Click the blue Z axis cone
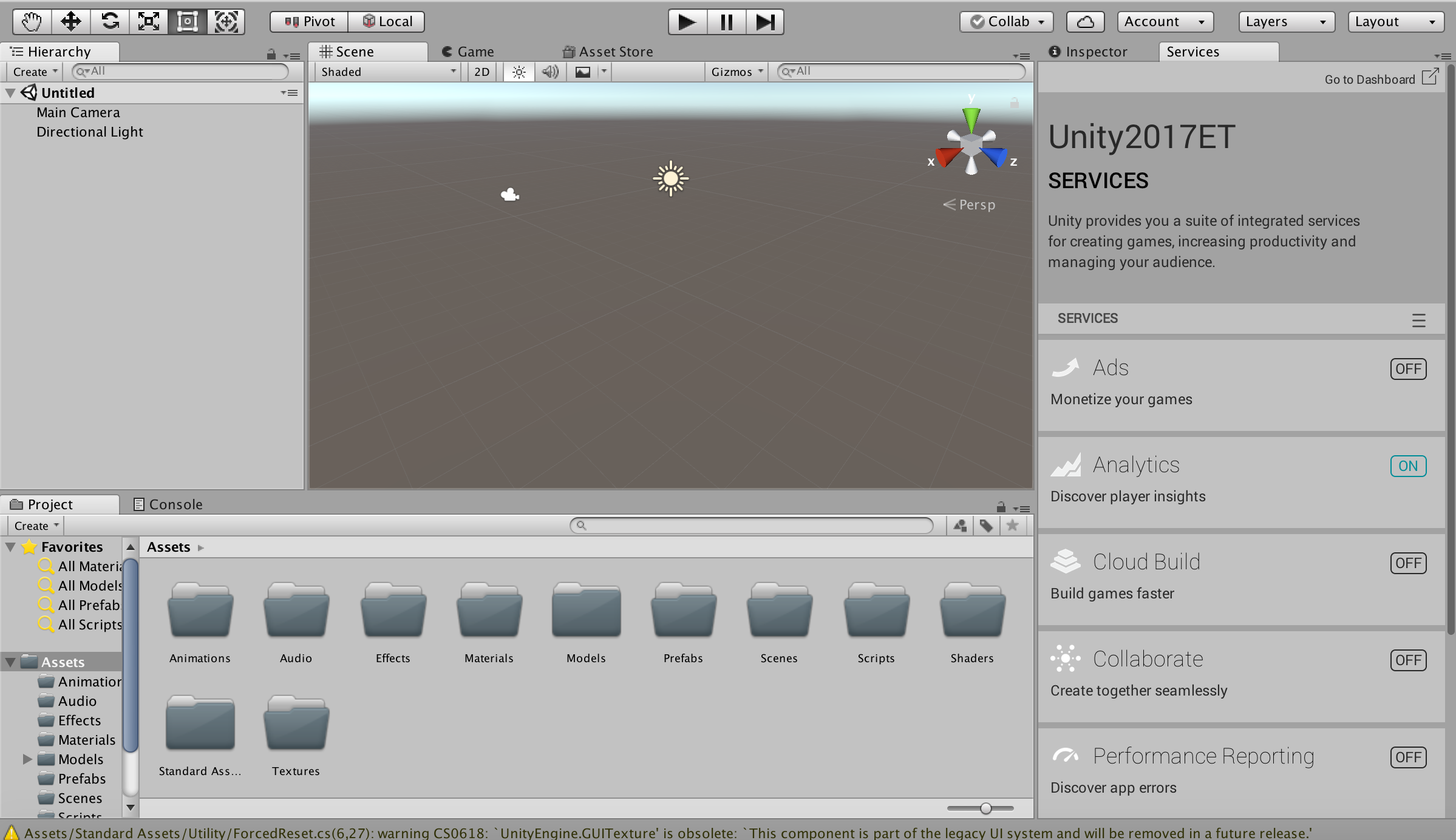The height and width of the screenshot is (840, 1456). point(995,157)
